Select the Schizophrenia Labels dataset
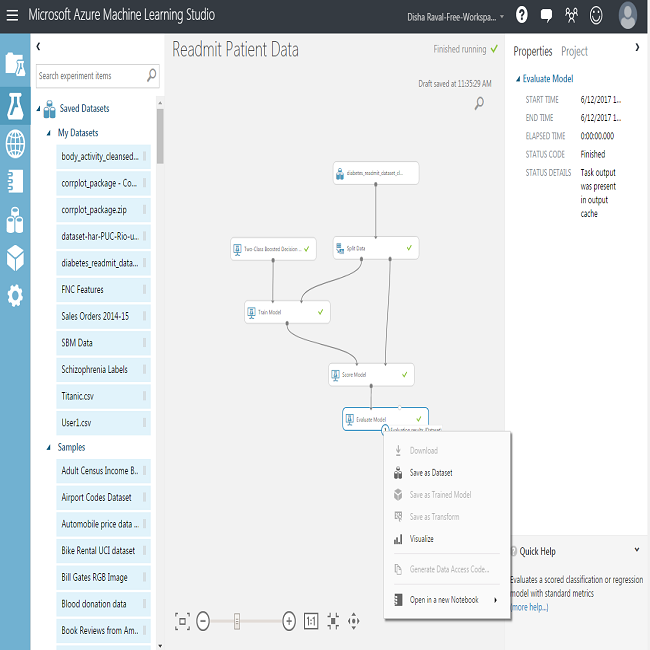Screen dimensions: 650x650 (103, 369)
